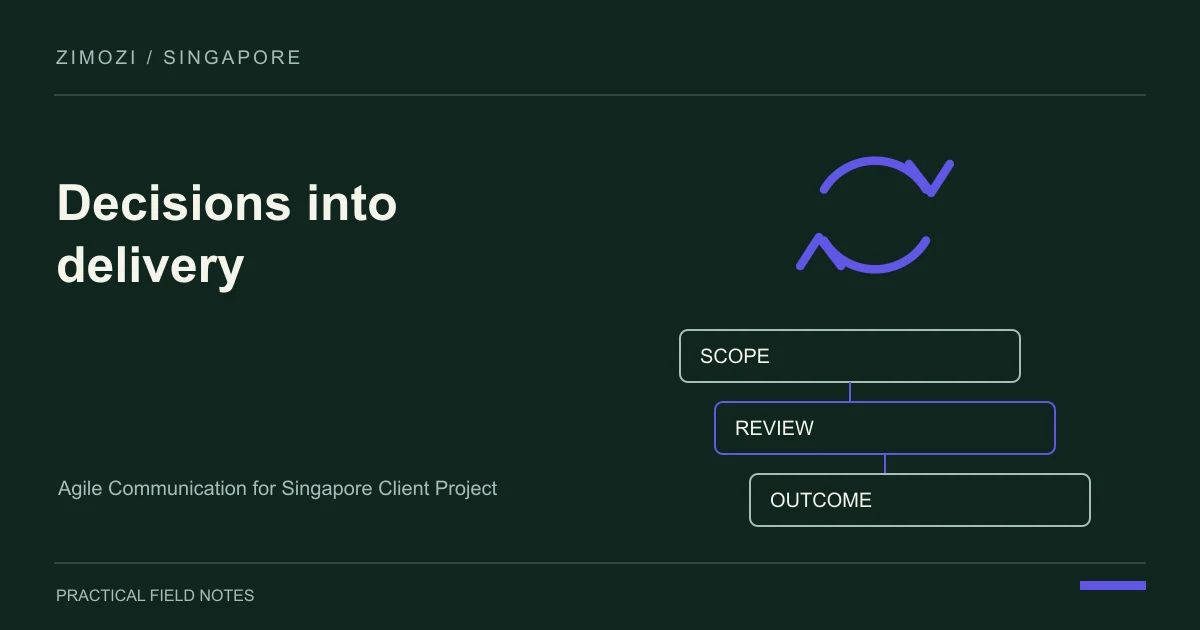Click the "Decisions into delivery" headline
1200x630 pixels.
(x=228, y=235)
